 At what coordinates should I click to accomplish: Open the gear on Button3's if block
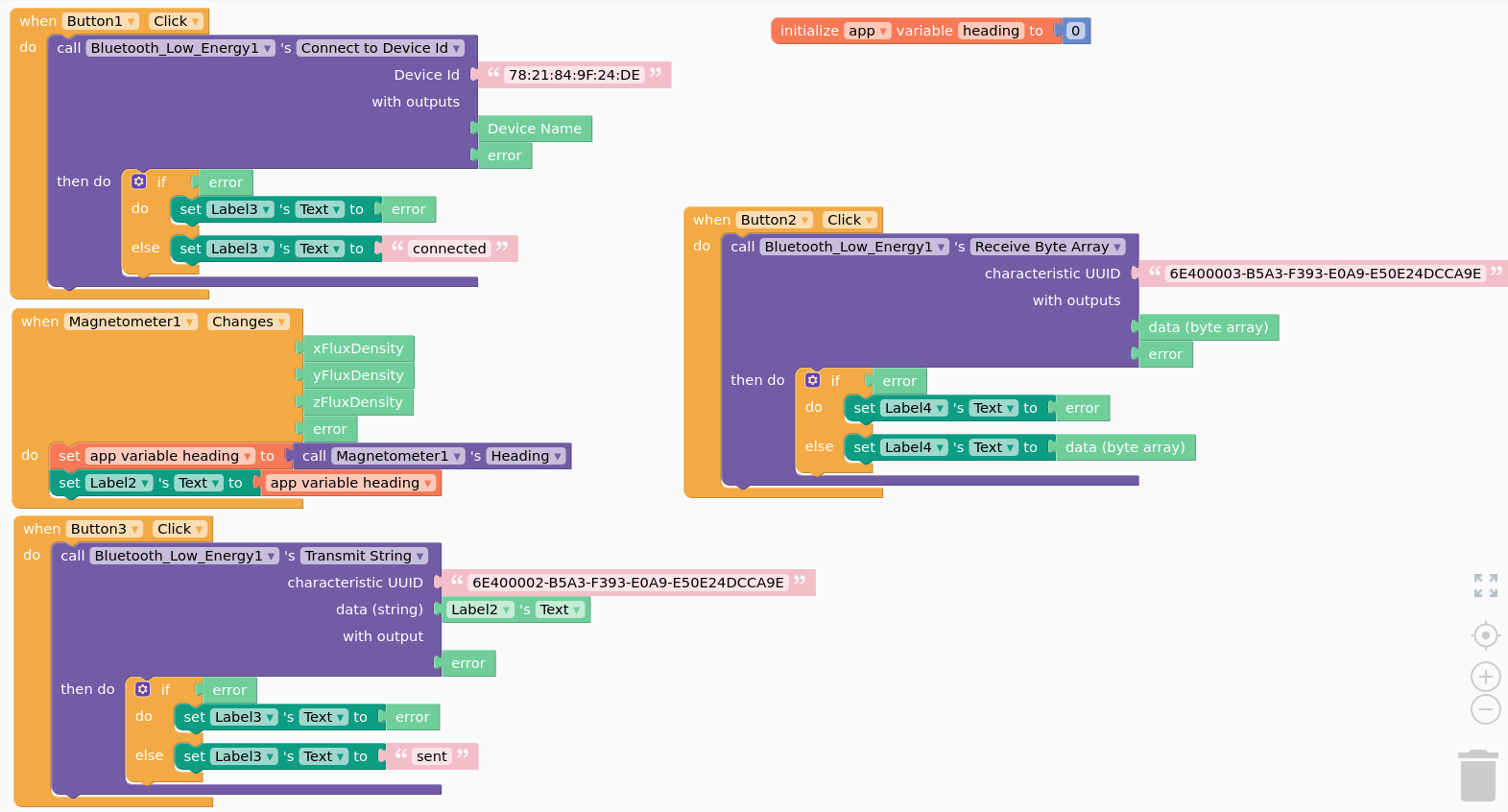143,689
